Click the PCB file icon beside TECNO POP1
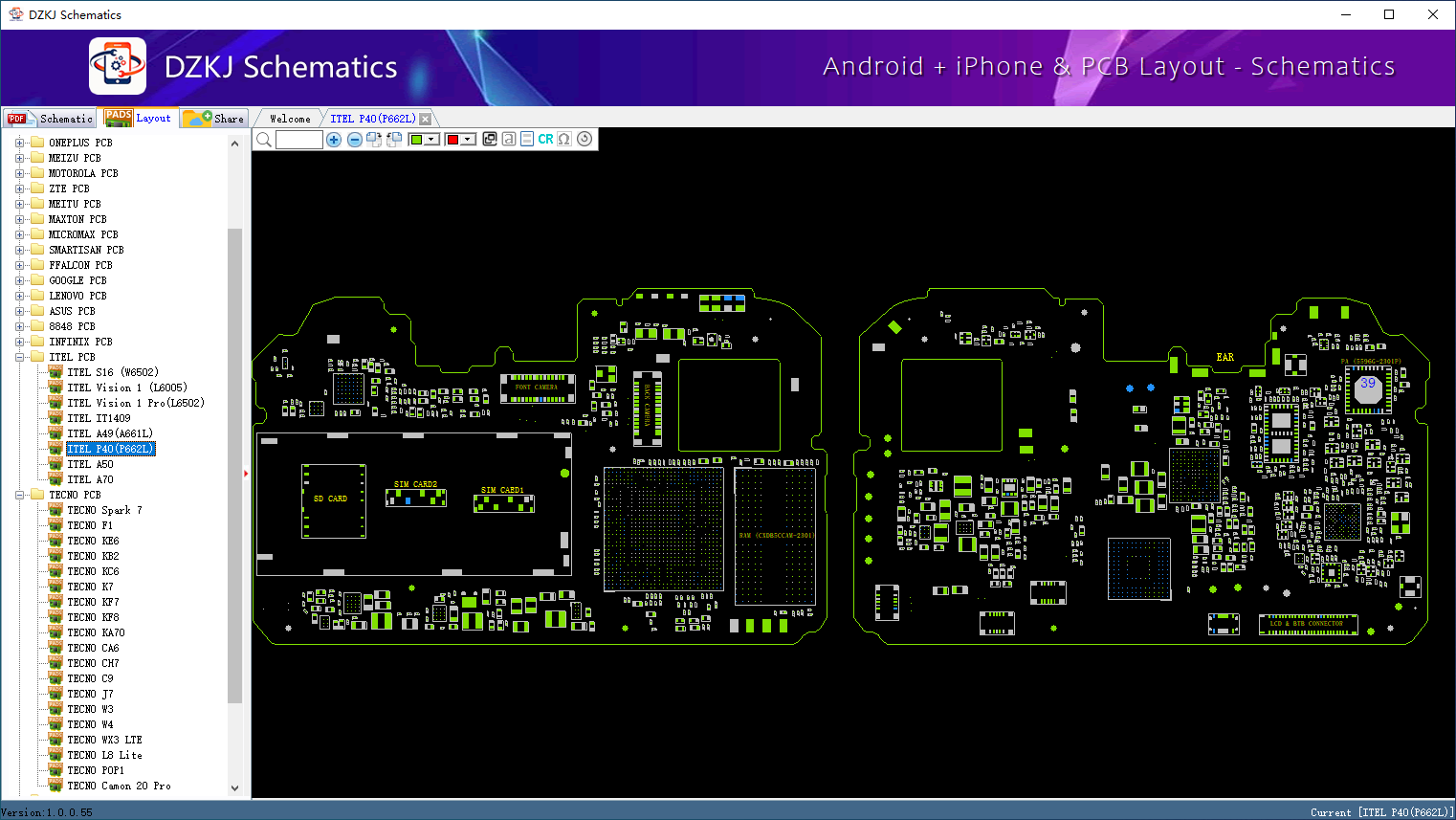This screenshot has width=1456, height=820. click(55, 770)
